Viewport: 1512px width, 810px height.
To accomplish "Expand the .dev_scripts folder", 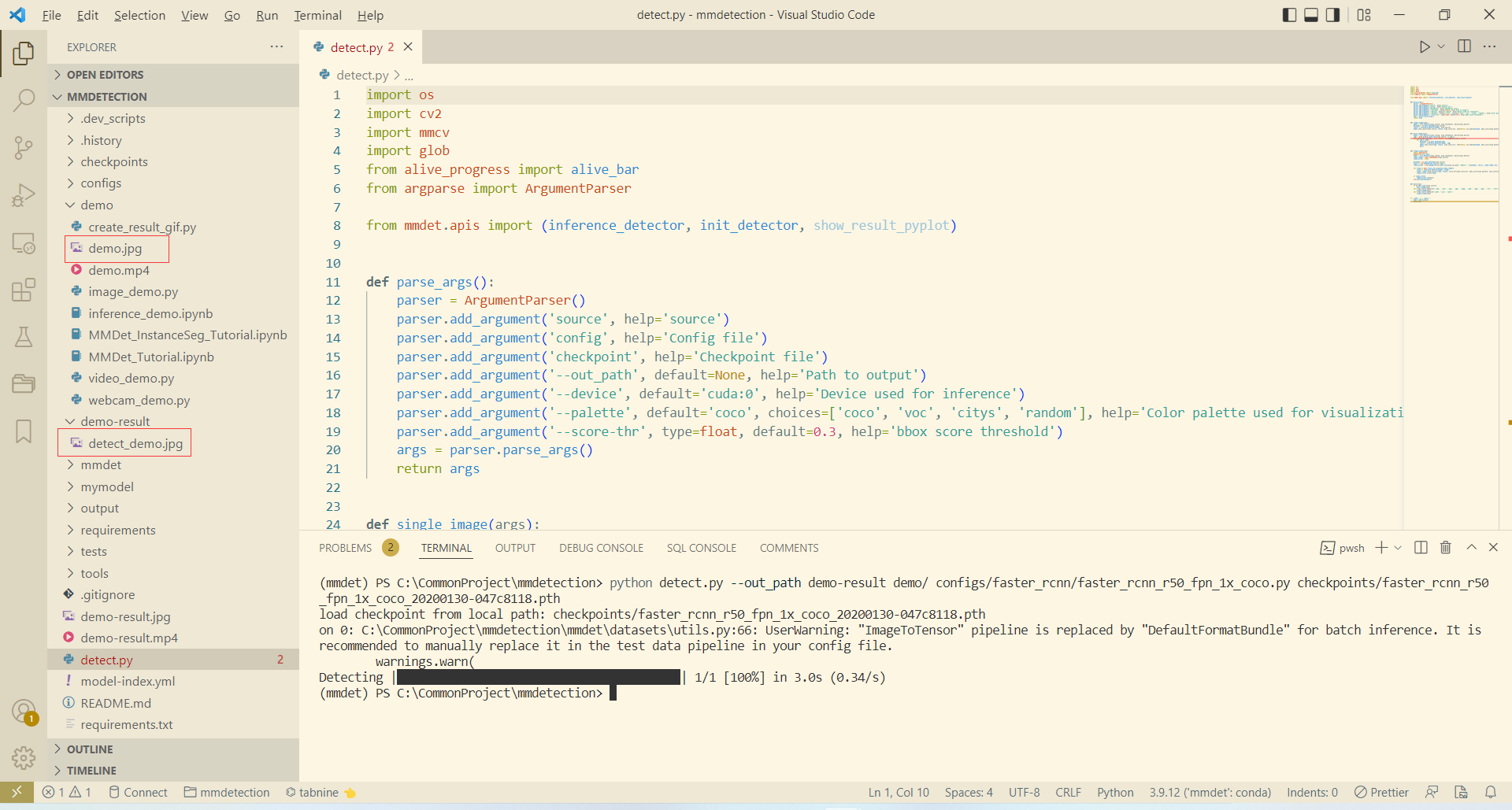I will pos(173,118).
